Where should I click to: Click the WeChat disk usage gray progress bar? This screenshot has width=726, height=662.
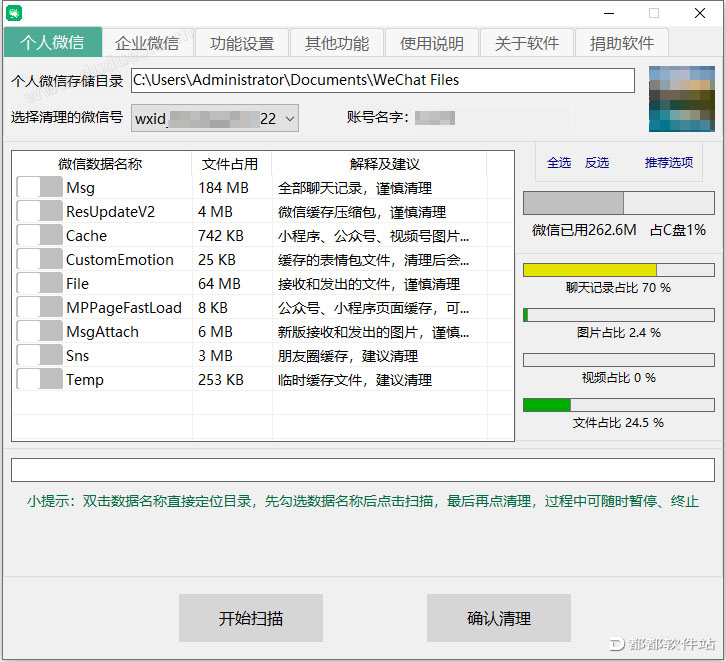[619, 203]
